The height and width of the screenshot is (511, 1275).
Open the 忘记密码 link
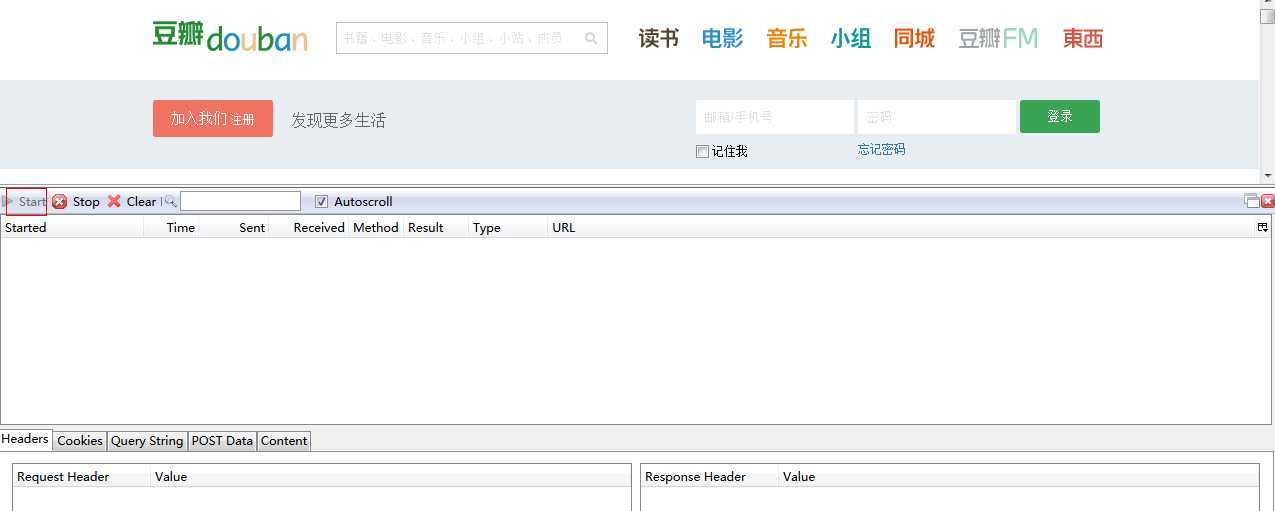[881, 149]
